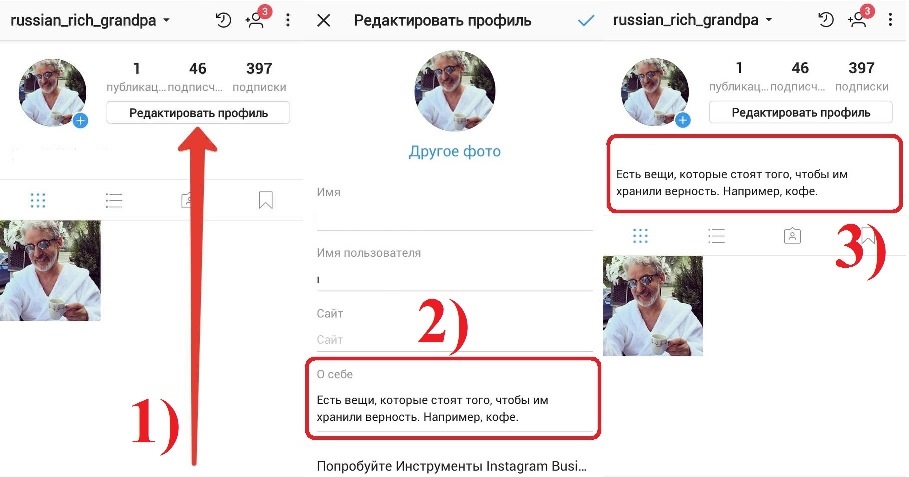Expand account switcher next to russian_rich_grandpa on left
The height and width of the screenshot is (477, 909).
[x=166, y=20]
